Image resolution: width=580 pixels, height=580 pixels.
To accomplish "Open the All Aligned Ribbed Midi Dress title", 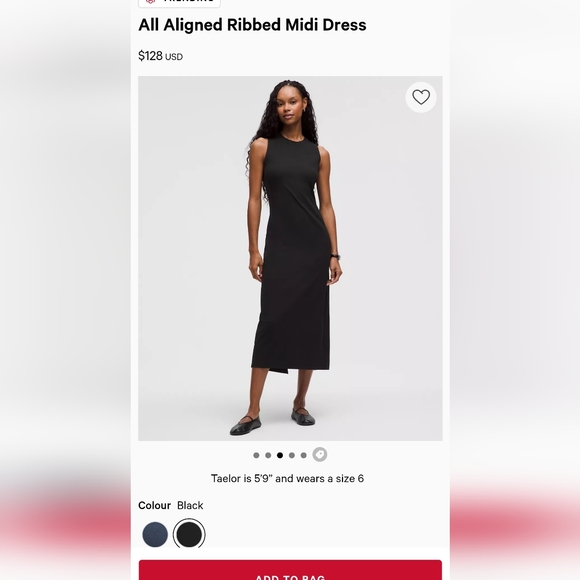I will click(252, 25).
